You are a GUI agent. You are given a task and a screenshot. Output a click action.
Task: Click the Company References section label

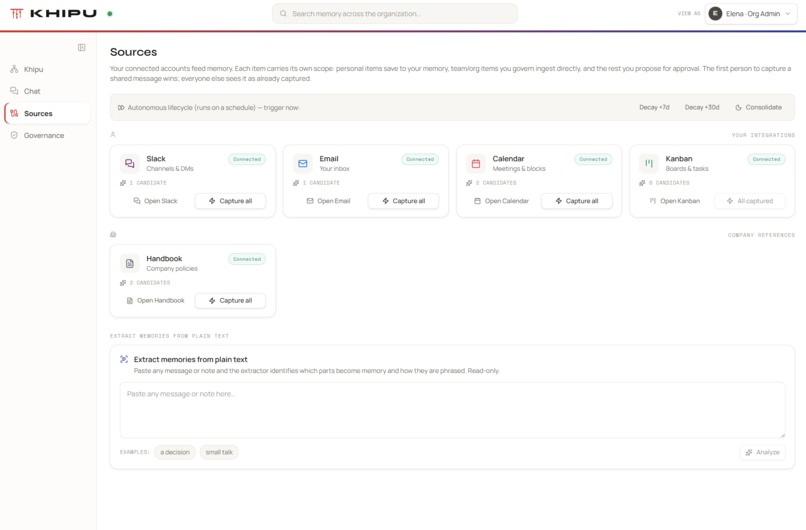tap(761, 235)
